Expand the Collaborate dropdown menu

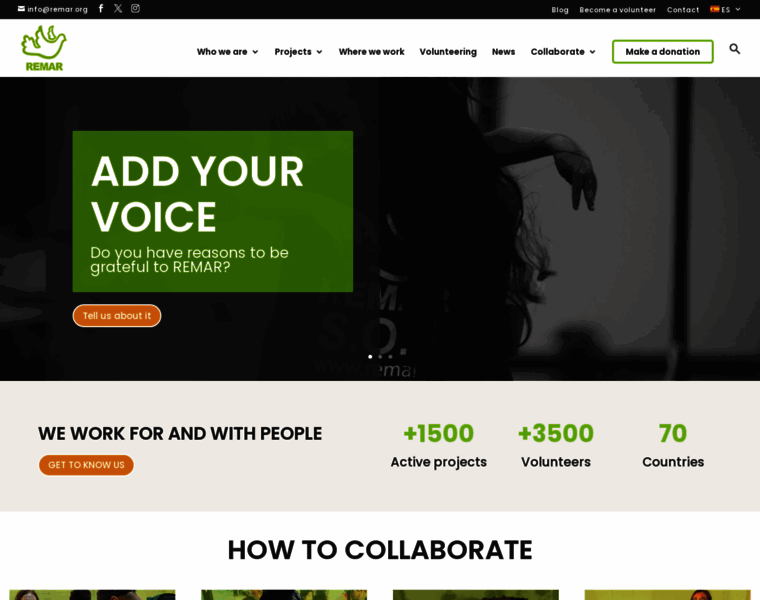[x=563, y=52]
